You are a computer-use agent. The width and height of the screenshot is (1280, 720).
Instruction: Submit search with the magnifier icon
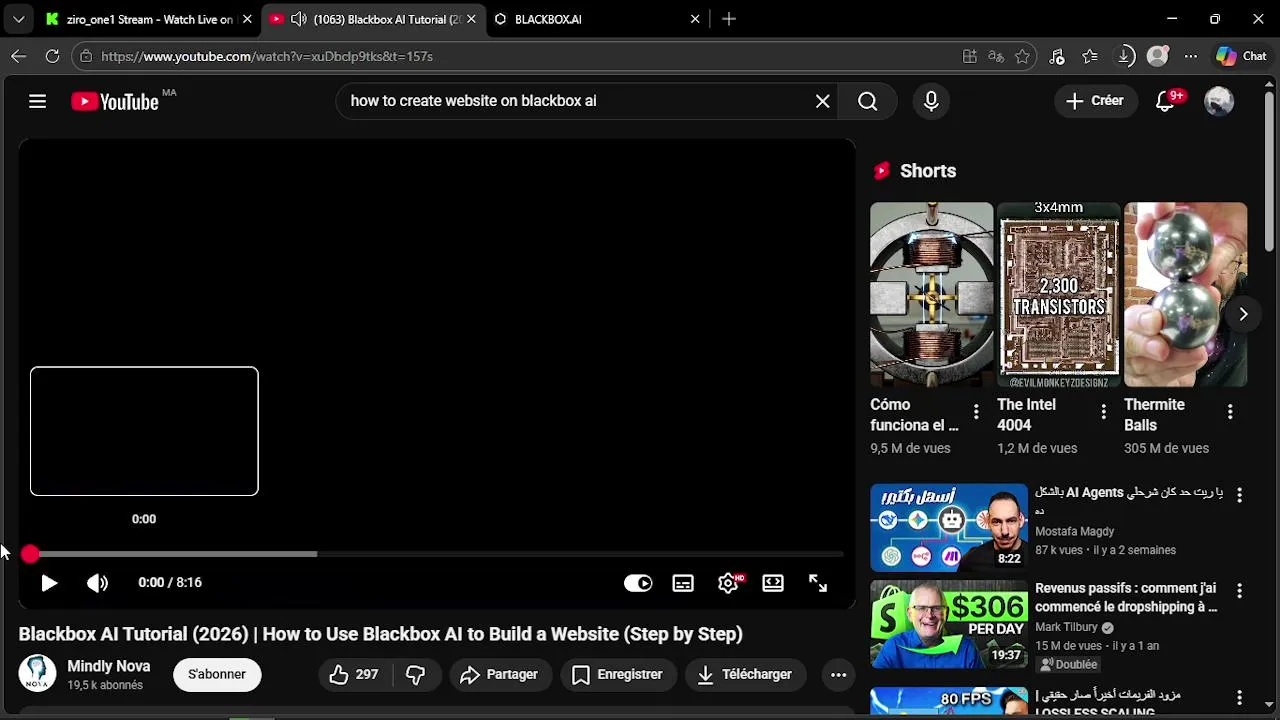[x=867, y=101]
